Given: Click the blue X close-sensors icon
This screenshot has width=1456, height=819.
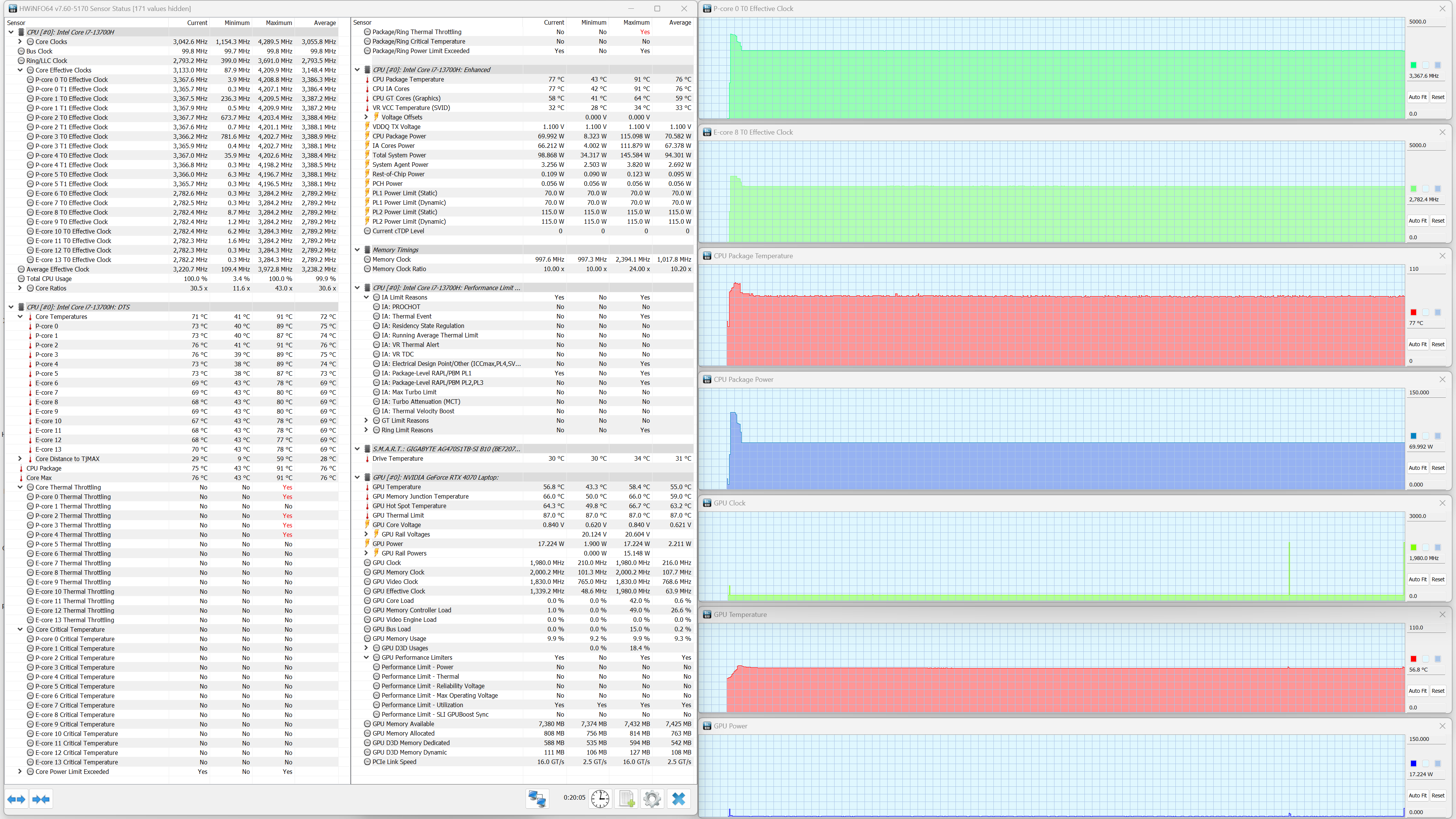Looking at the screenshot, I should [x=678, y=799].
